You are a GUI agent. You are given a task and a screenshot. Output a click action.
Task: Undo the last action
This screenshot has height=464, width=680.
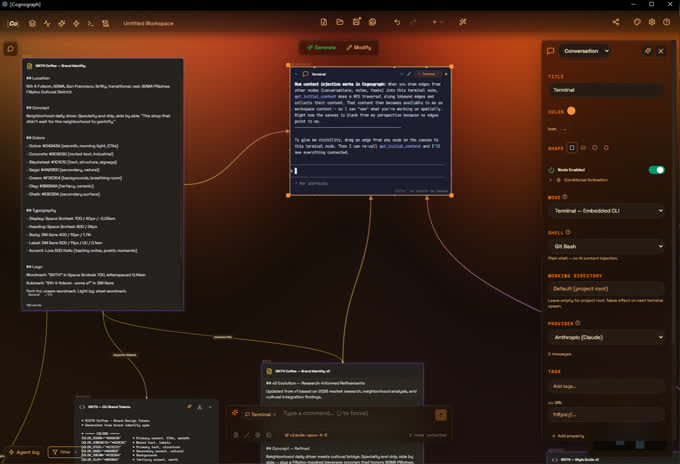pos(397,22)
